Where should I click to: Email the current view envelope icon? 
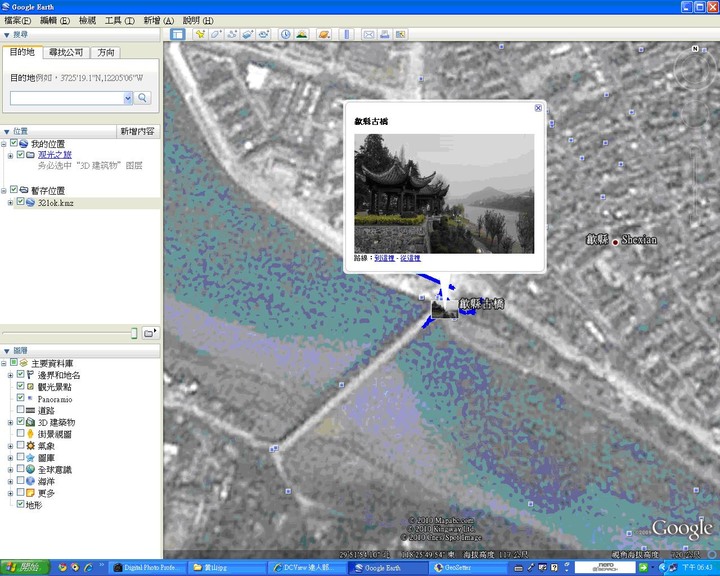point(369,34)
